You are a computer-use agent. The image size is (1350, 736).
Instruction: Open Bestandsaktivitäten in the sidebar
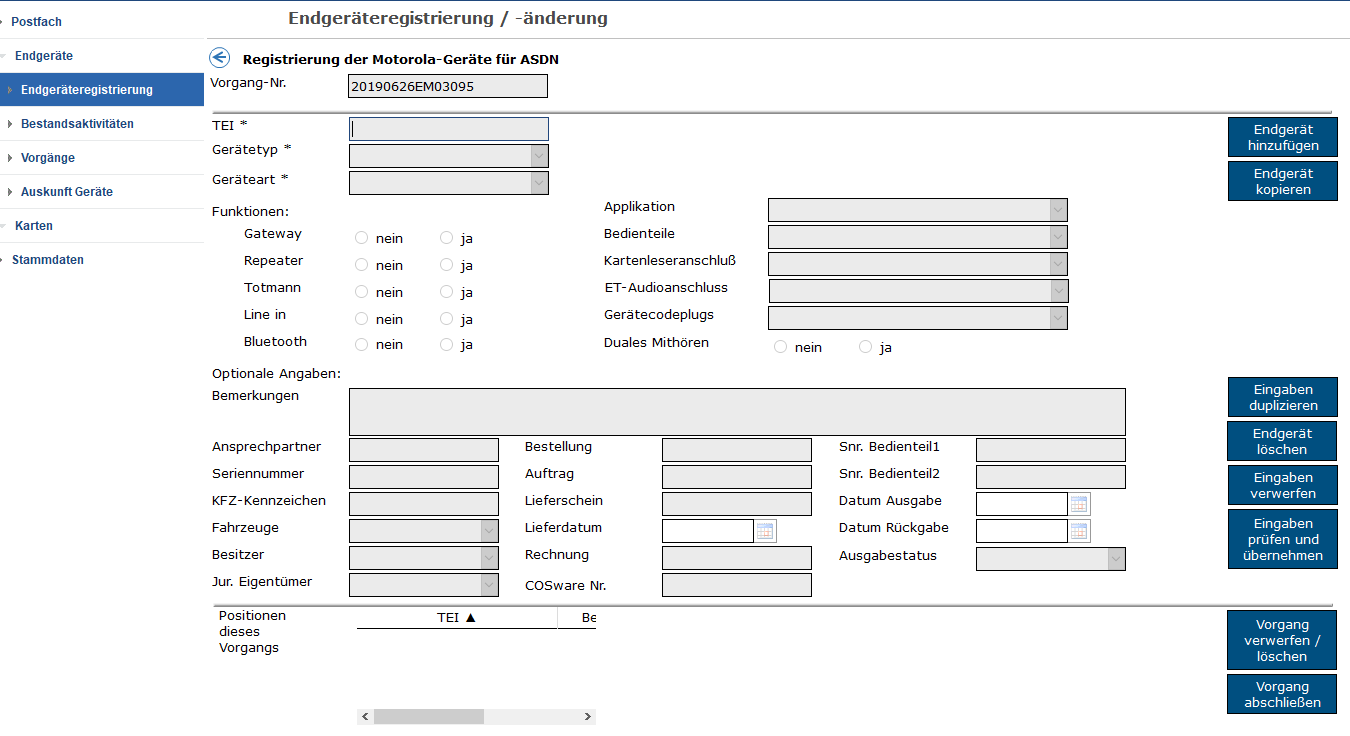pos(77,124)
